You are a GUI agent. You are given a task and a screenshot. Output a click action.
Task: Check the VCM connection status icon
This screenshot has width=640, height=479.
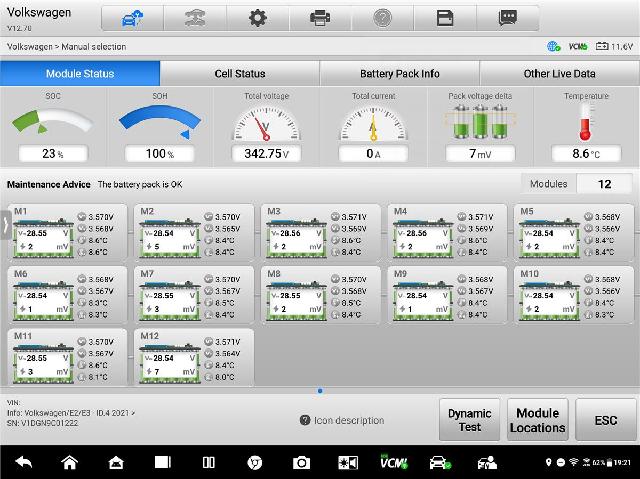point(578,47)
